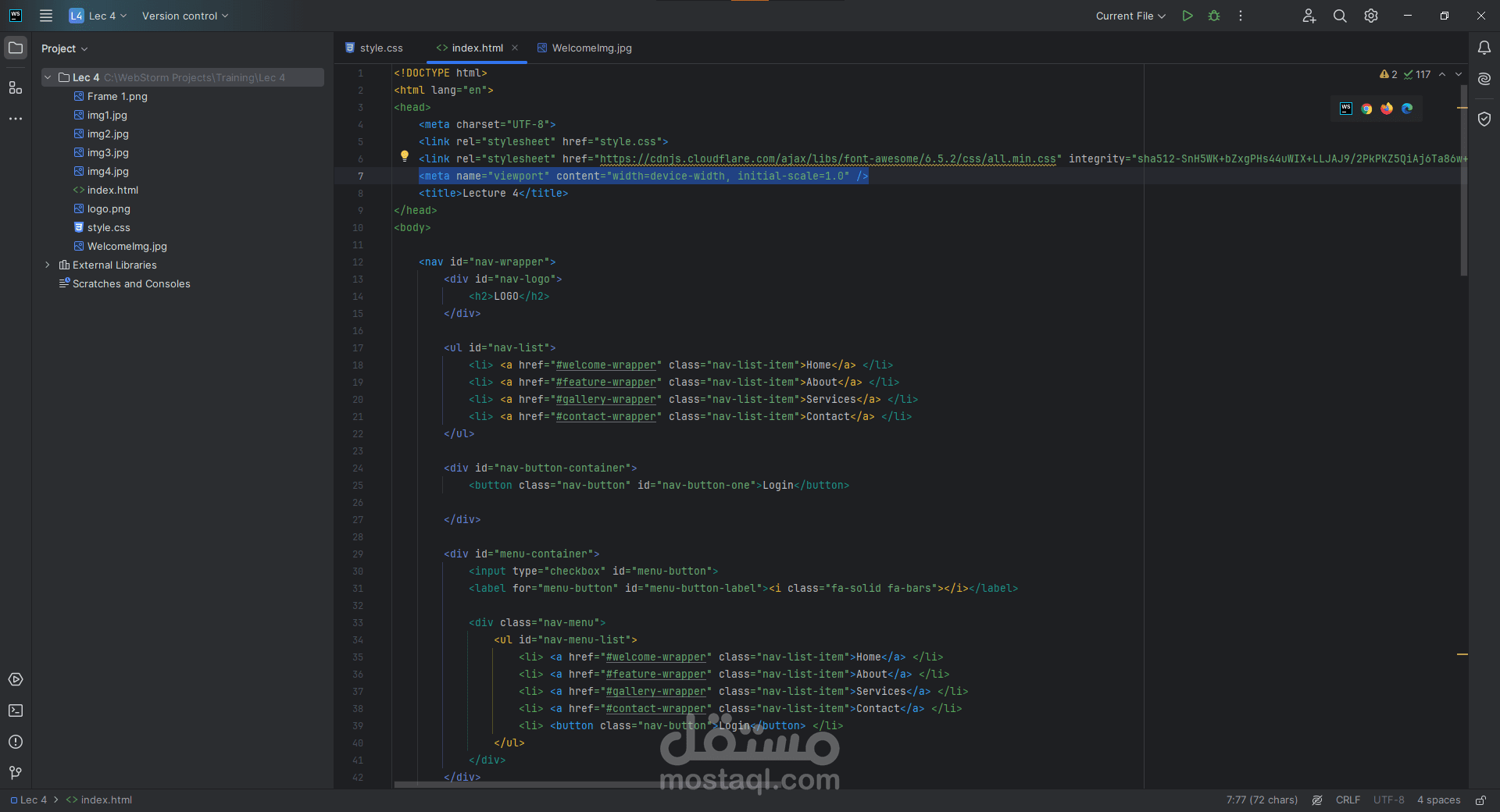Go to the next highlighted error arrow
1500x812 pixels.
[x=1459, y=74]
